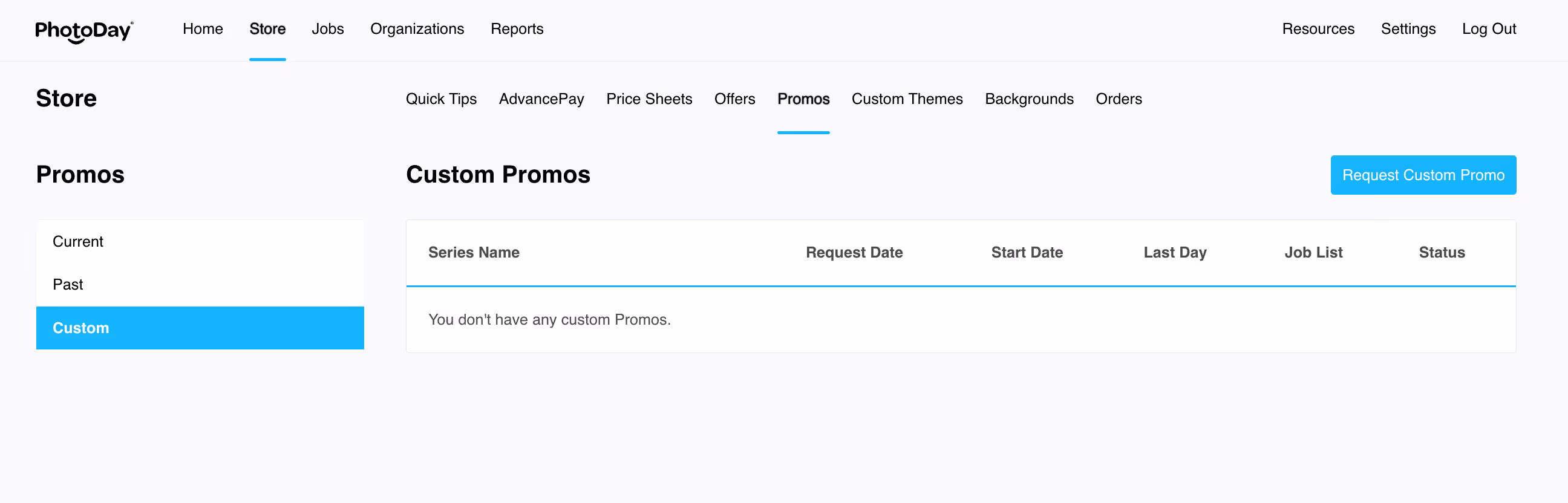The width and height of the screenshot is (1568, 503).
Task: Open the Resources link
Action: (1318, 29)
